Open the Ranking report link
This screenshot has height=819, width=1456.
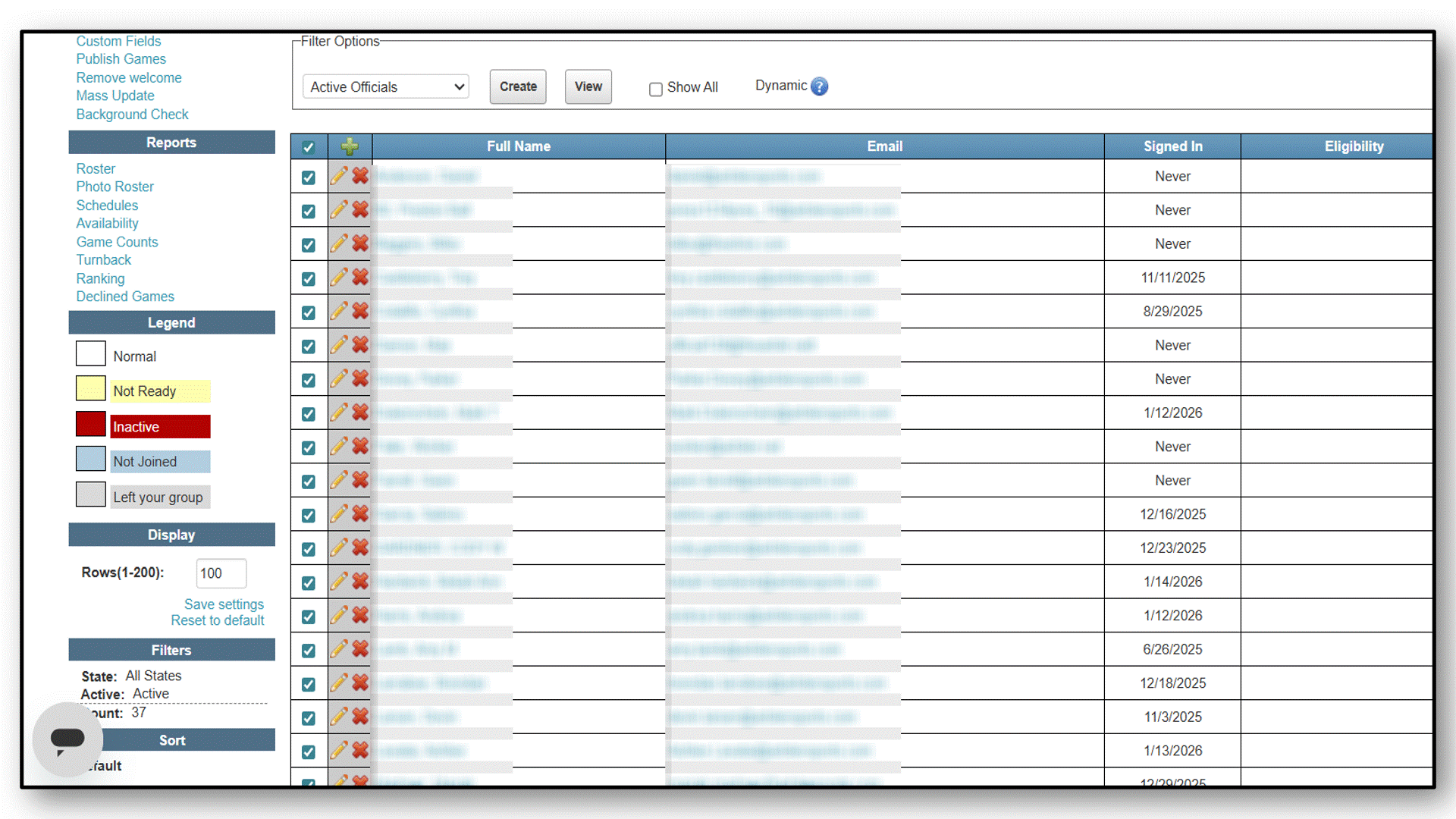tap(100, 278)
